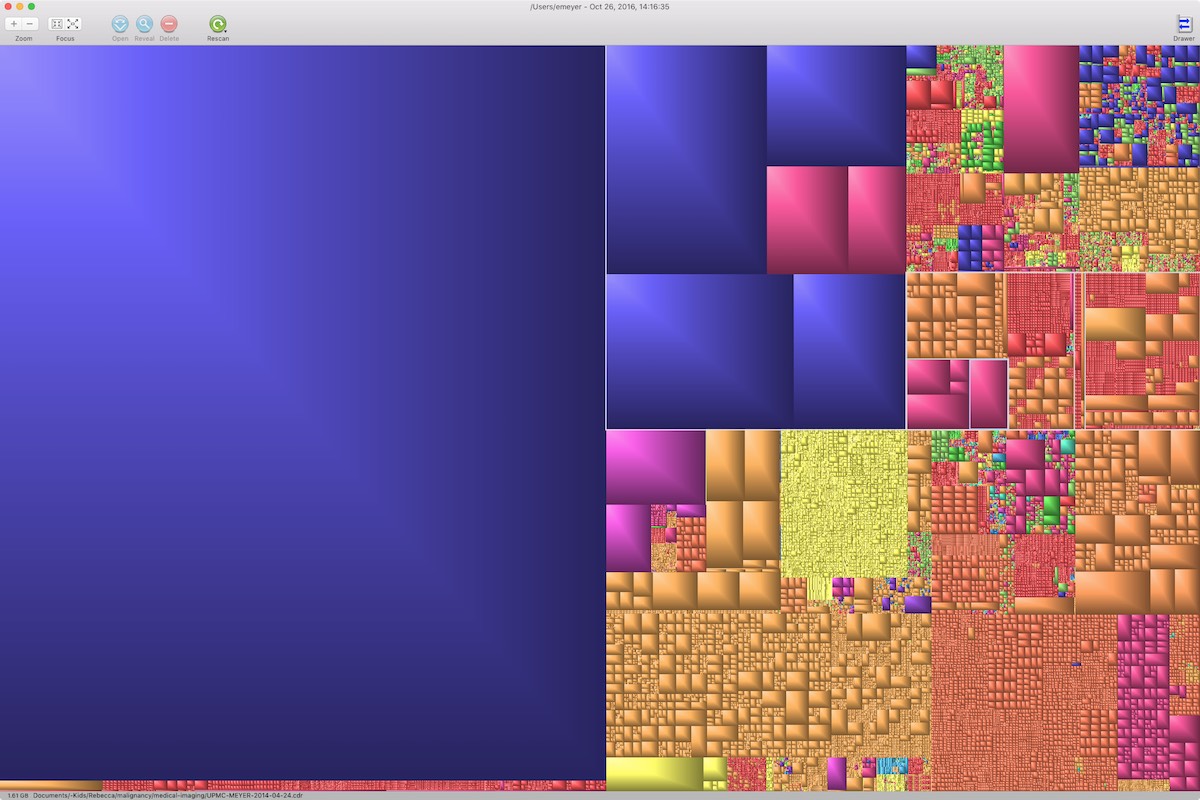
Task: Click the plus Zoom in button
Action: tap(14, 23)
